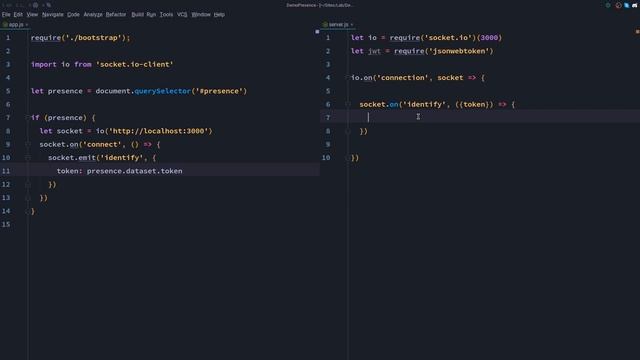The height and width of the screenshot is (360, 640).
Task: Click 'presence.dataset.token' on line 11
Action: pos(134,171)
